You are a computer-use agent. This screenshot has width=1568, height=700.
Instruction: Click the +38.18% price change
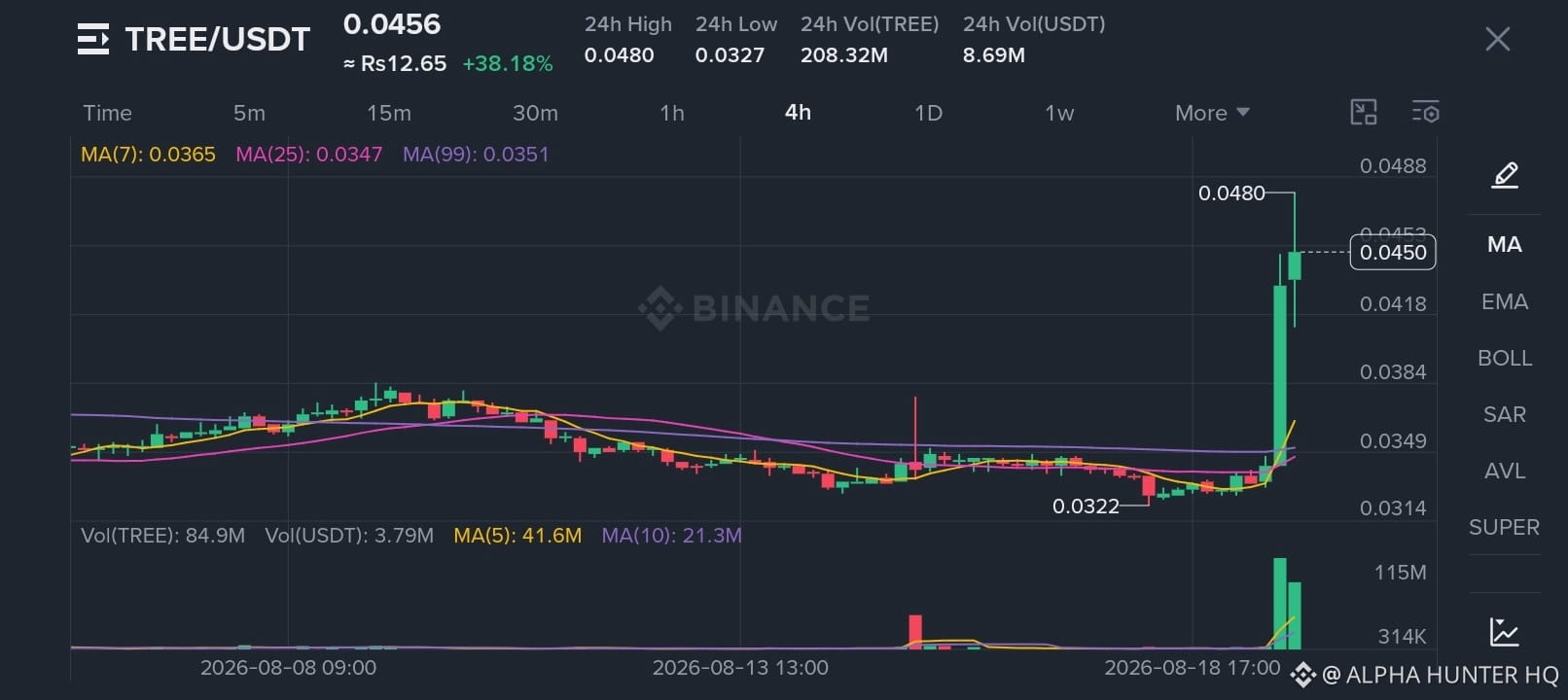[508, 64]
